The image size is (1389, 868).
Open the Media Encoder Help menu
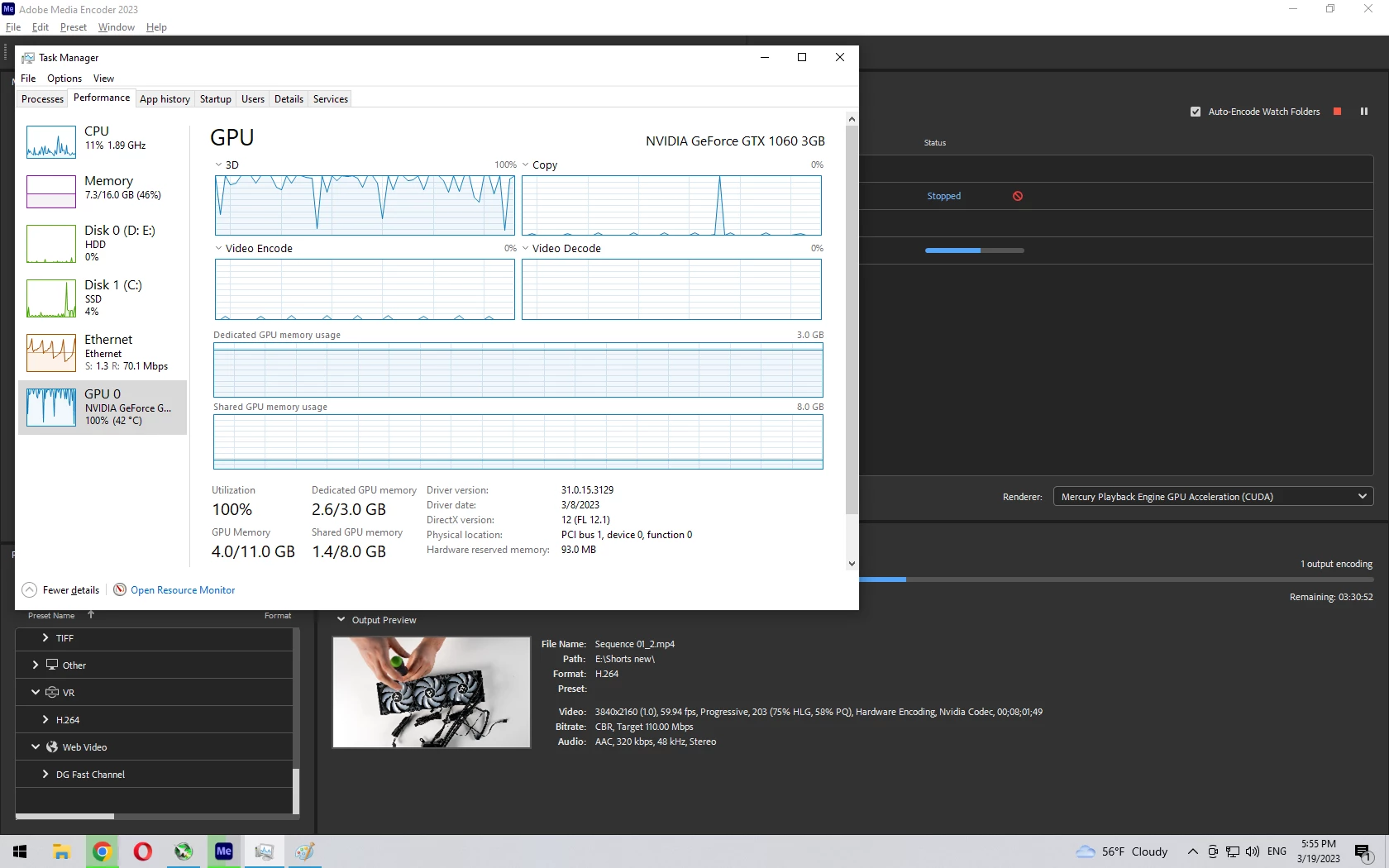[x=156, y=27]
